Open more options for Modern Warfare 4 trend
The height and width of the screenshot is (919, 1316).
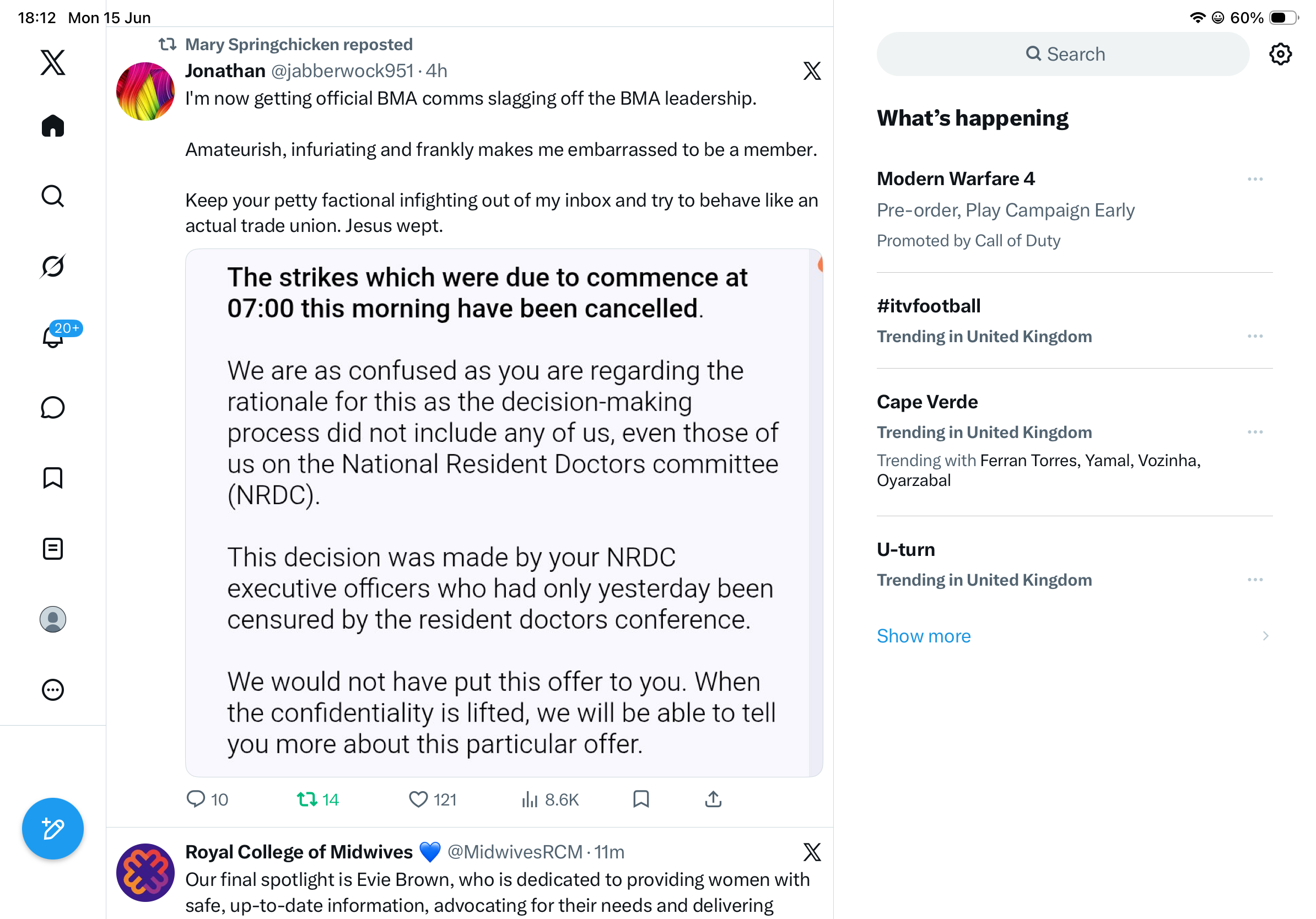(1255, 179)
